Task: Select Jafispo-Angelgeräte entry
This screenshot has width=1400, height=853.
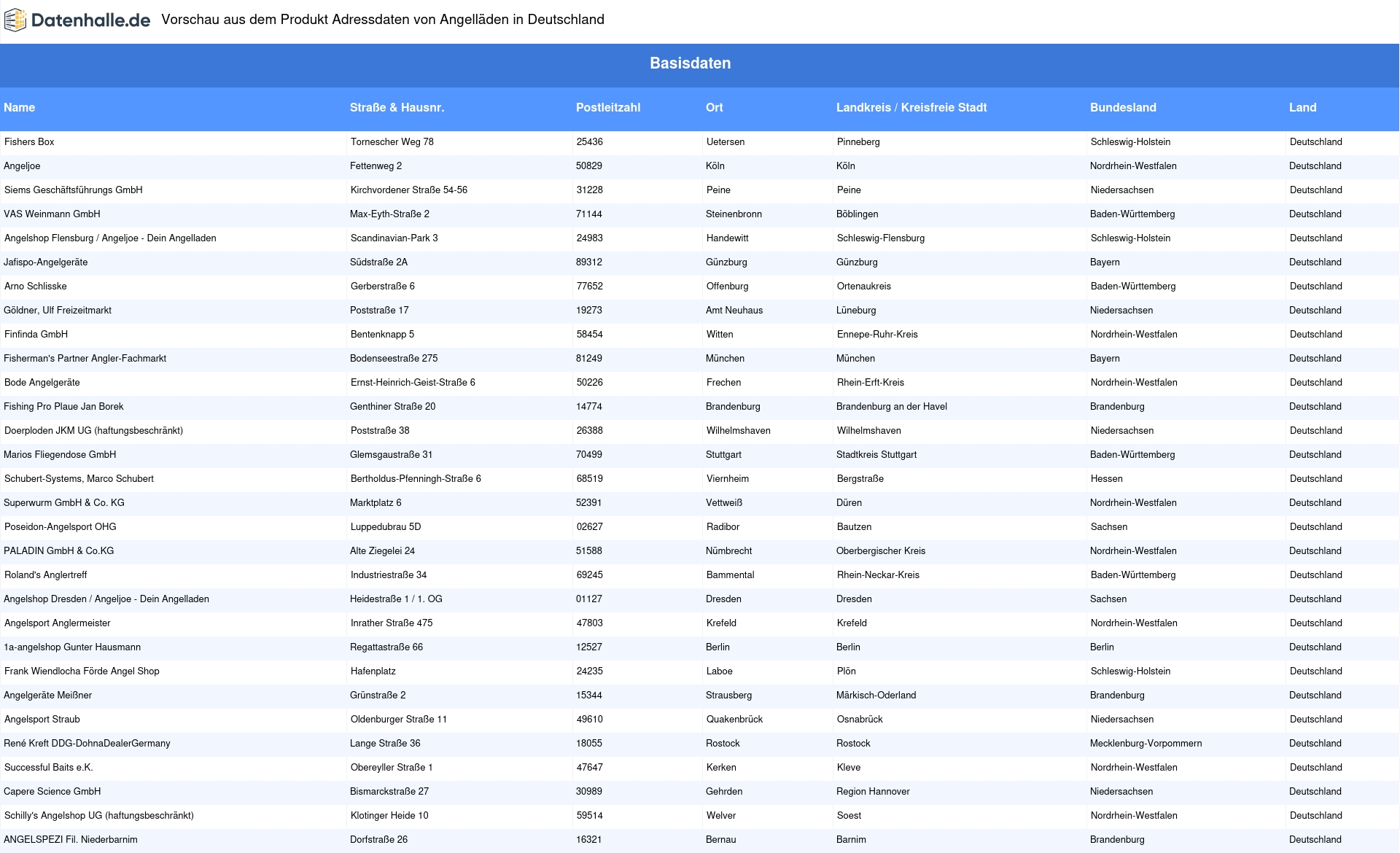Action: pyautogui.click(x=45, y=262)
